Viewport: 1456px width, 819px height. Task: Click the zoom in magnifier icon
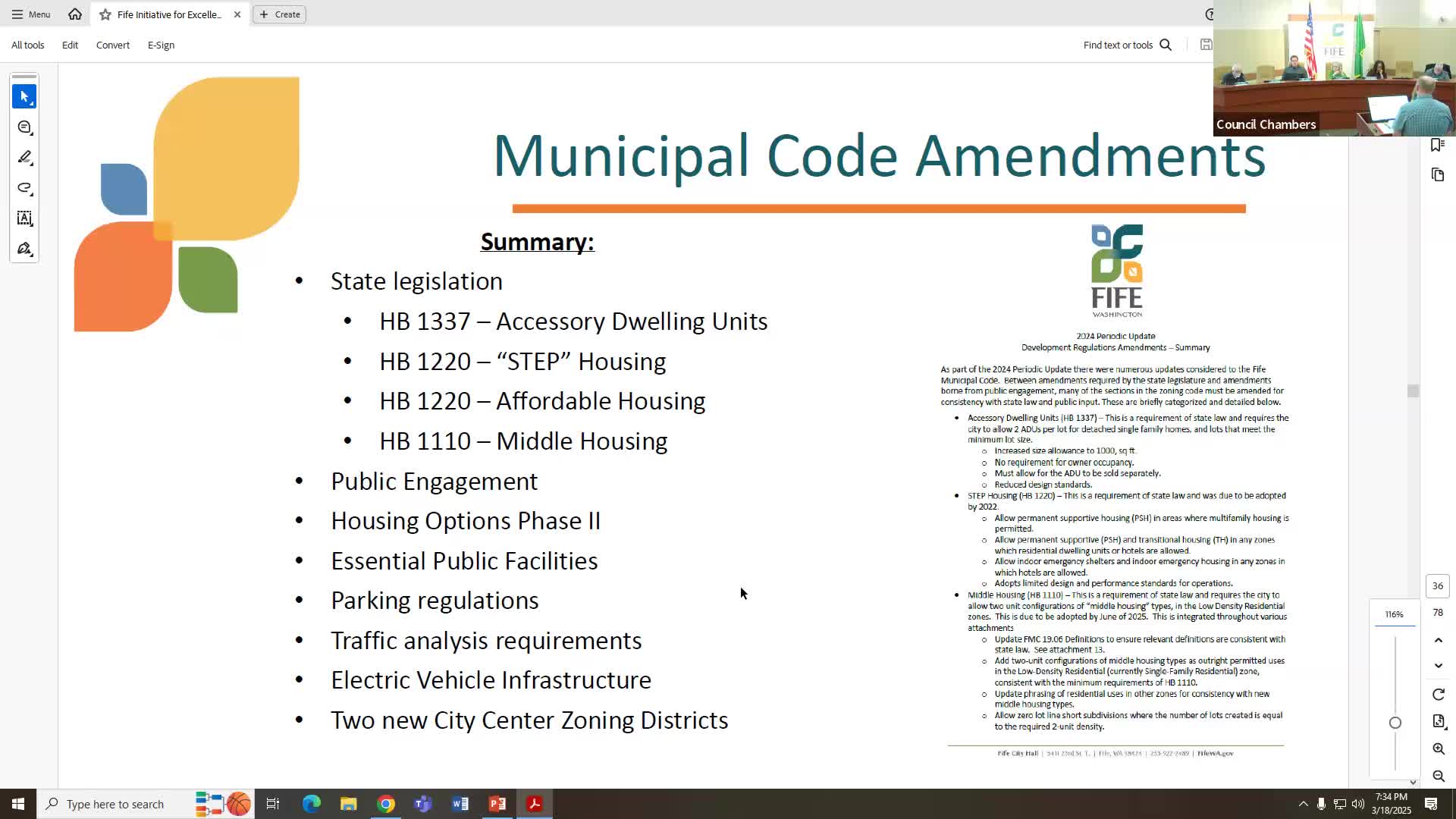(x=1439, y=748)
